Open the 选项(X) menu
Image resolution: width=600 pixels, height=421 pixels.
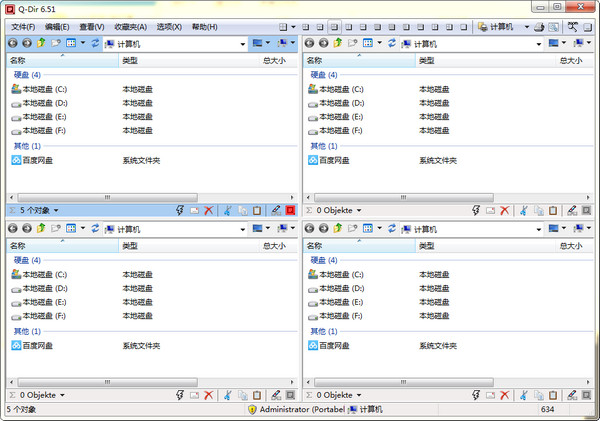point(169,27)
